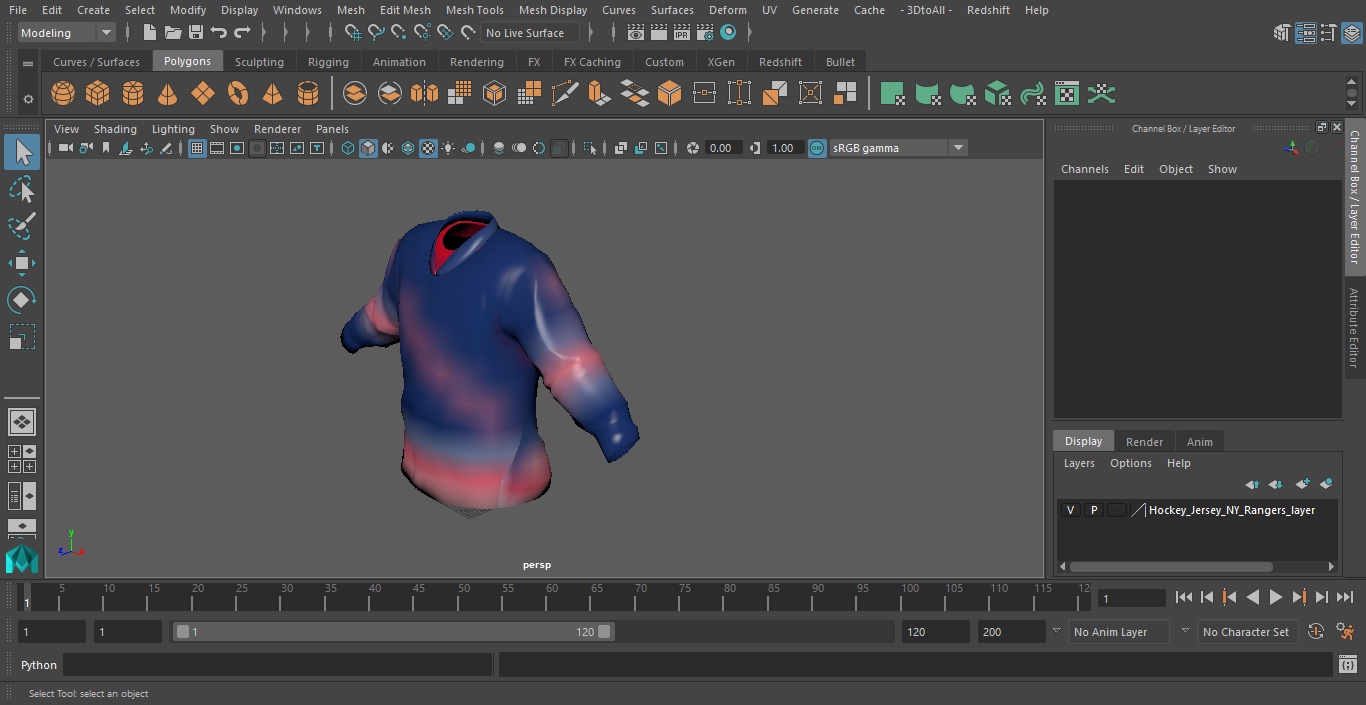Open the Multi-Cut knife tool on shelf

(565, 94)
